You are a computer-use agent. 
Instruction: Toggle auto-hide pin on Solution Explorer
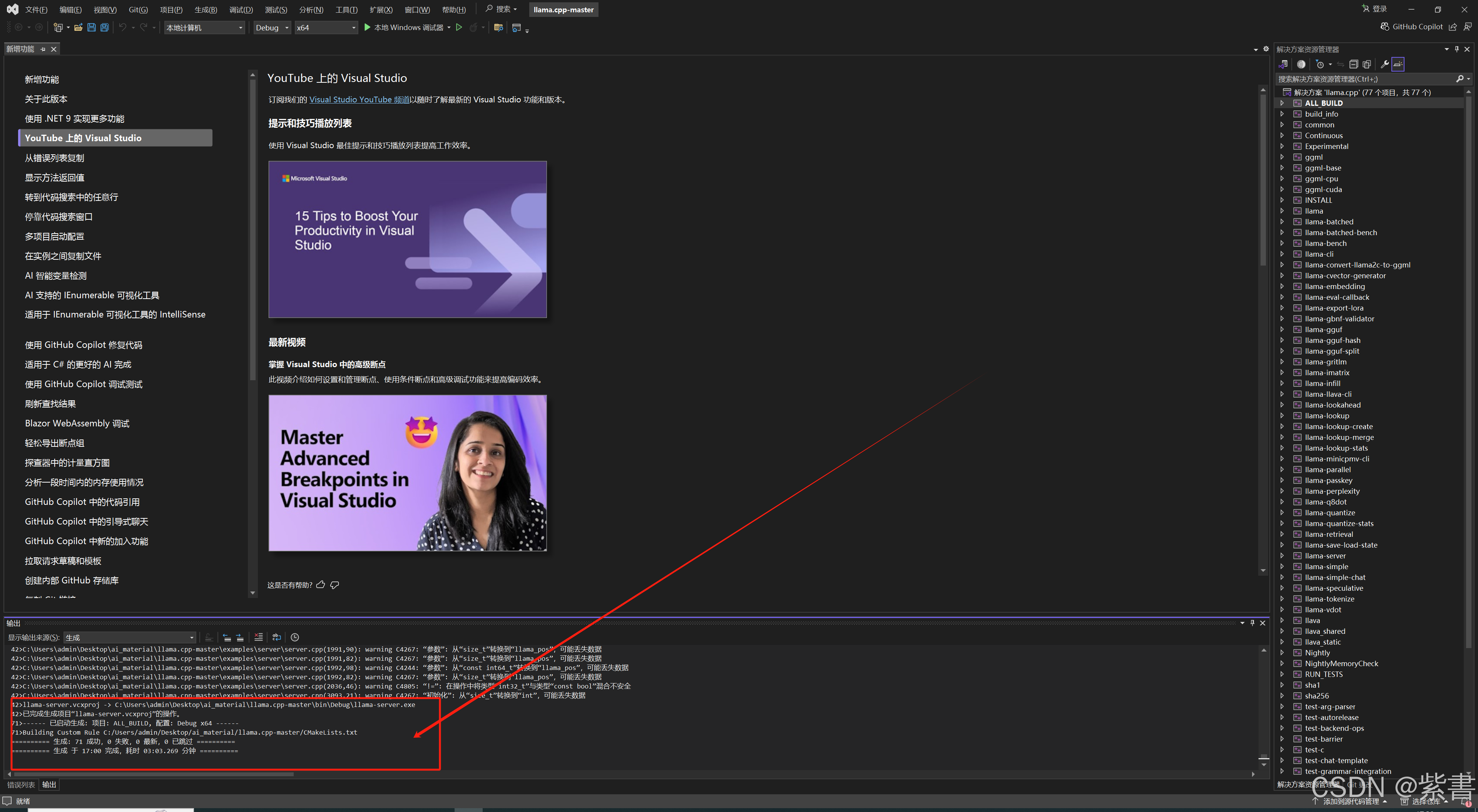click(1457, 49)
